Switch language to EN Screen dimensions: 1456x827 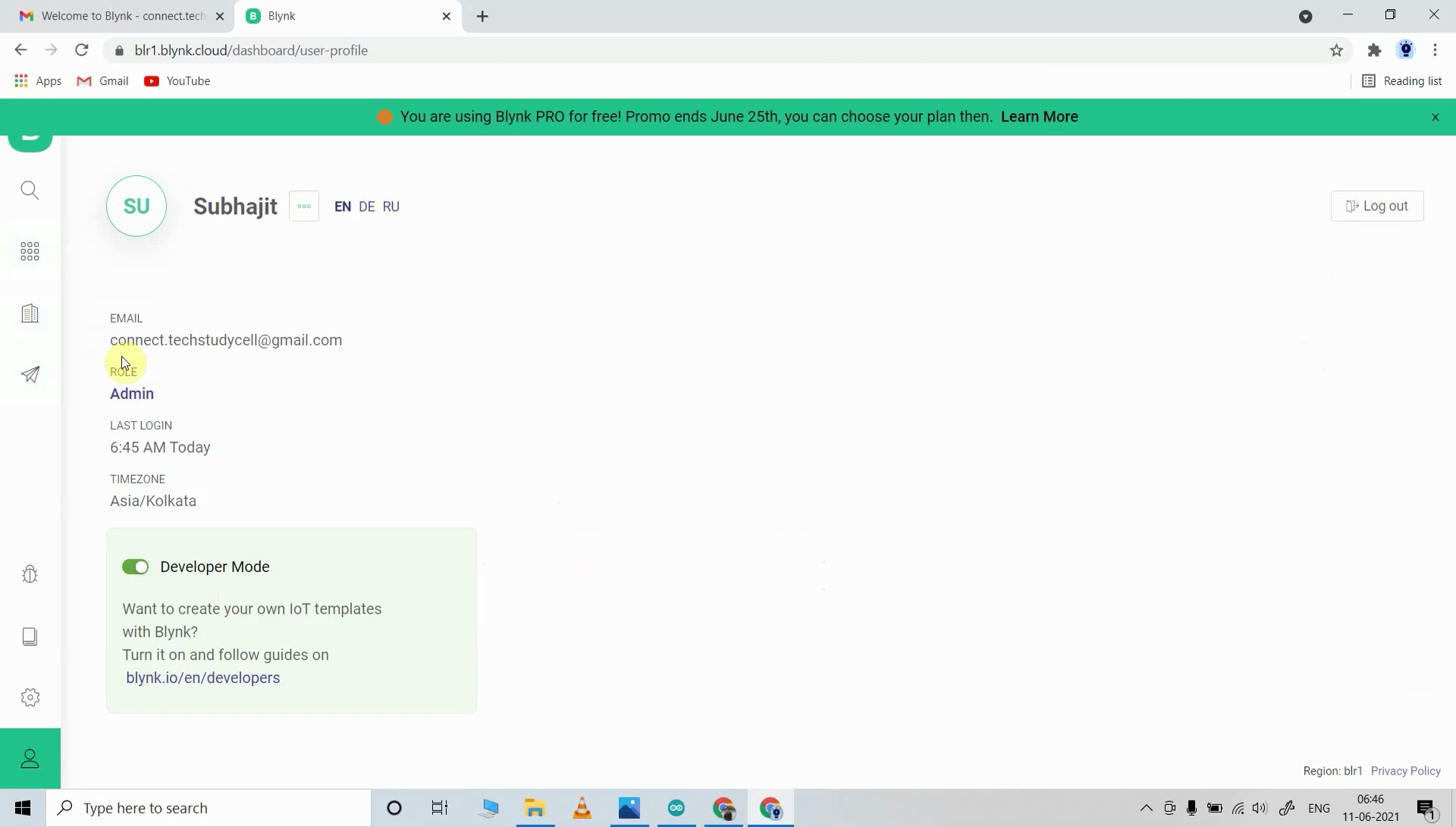click(343, 207)
